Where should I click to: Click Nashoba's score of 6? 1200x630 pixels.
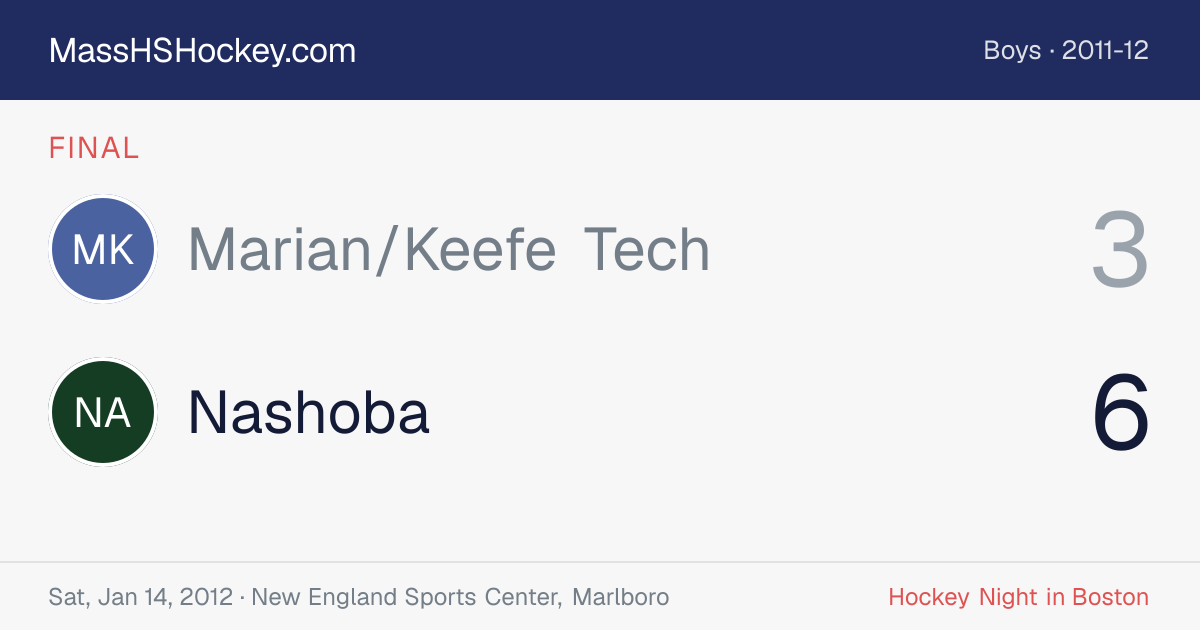click(1120, 412)
